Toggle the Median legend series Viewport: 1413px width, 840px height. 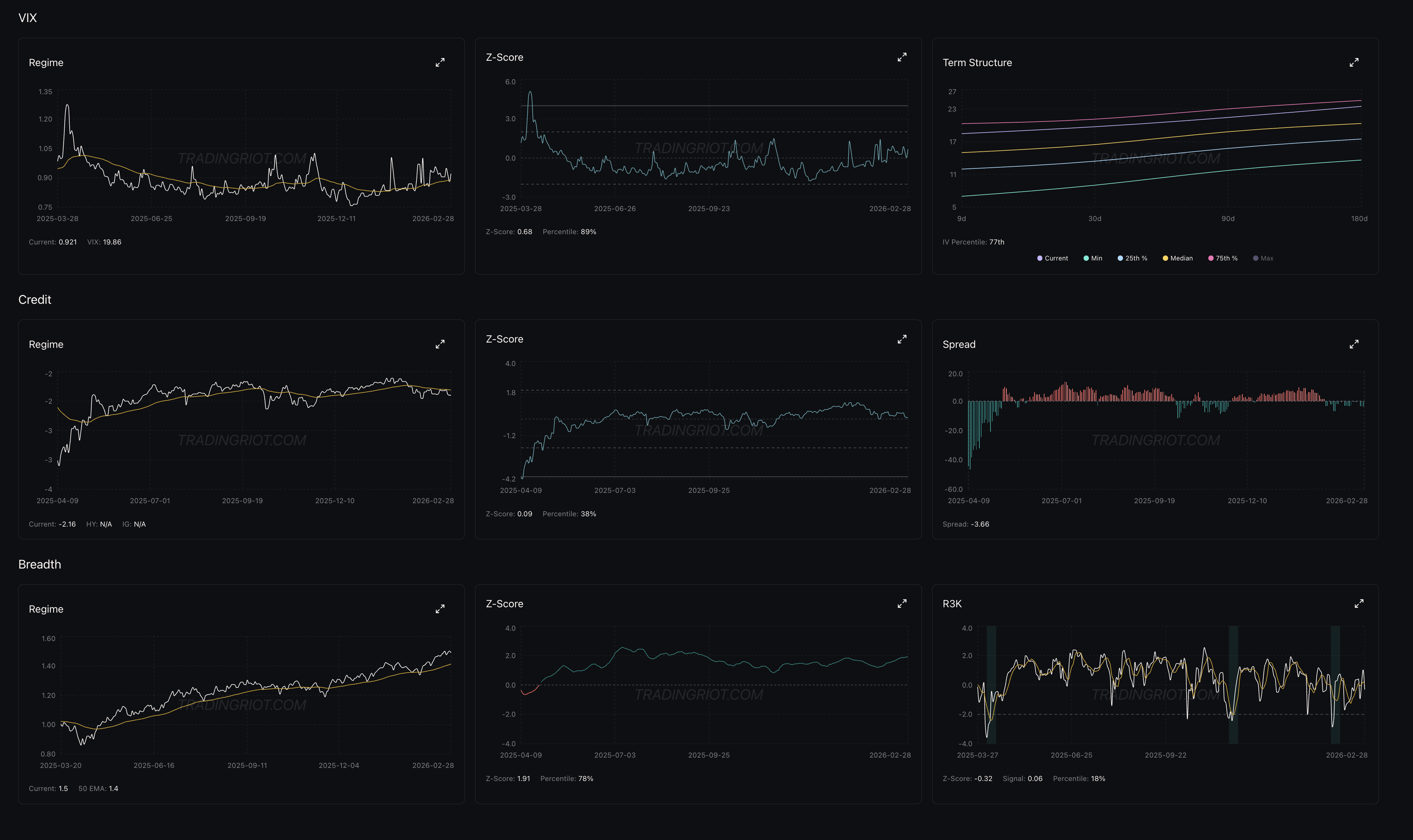[x=1181, y=258]
